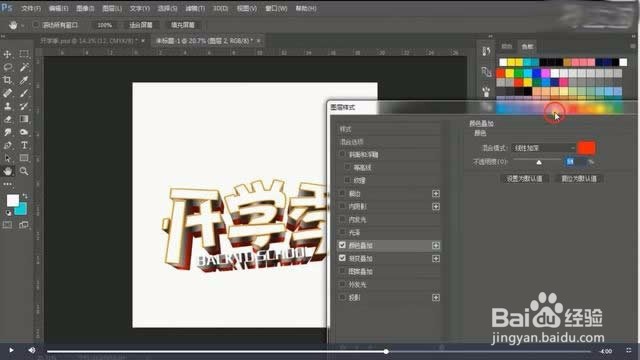
Task: Toggle 滚动所有窗口 scroll all windows option
Action: point(36,25)
